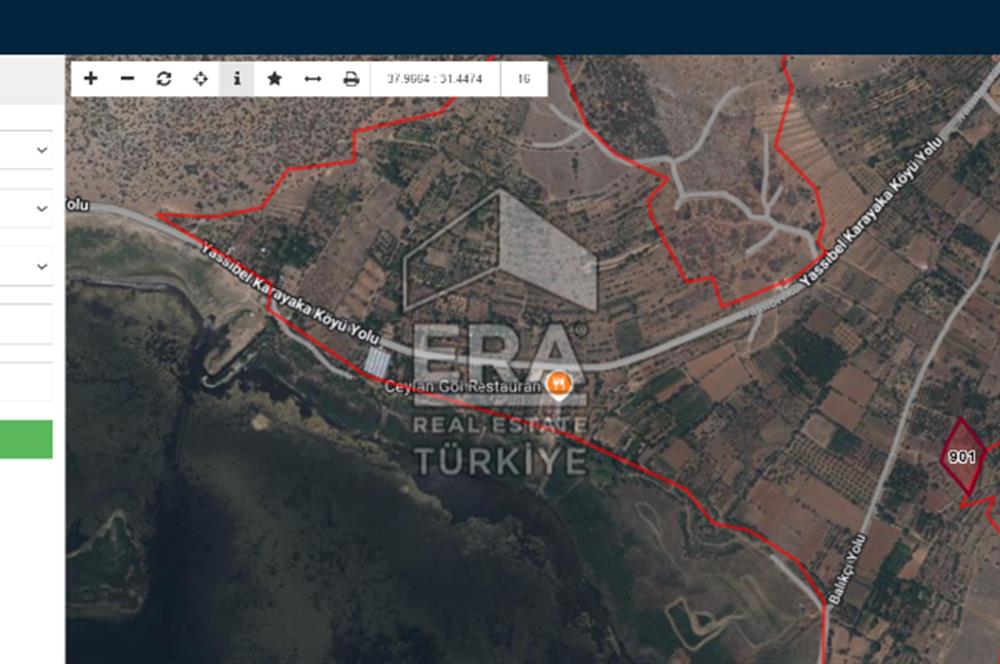Activate the crosshair locate tool
The width and height of the screenshot is (1000, 664).
point(200,79)
